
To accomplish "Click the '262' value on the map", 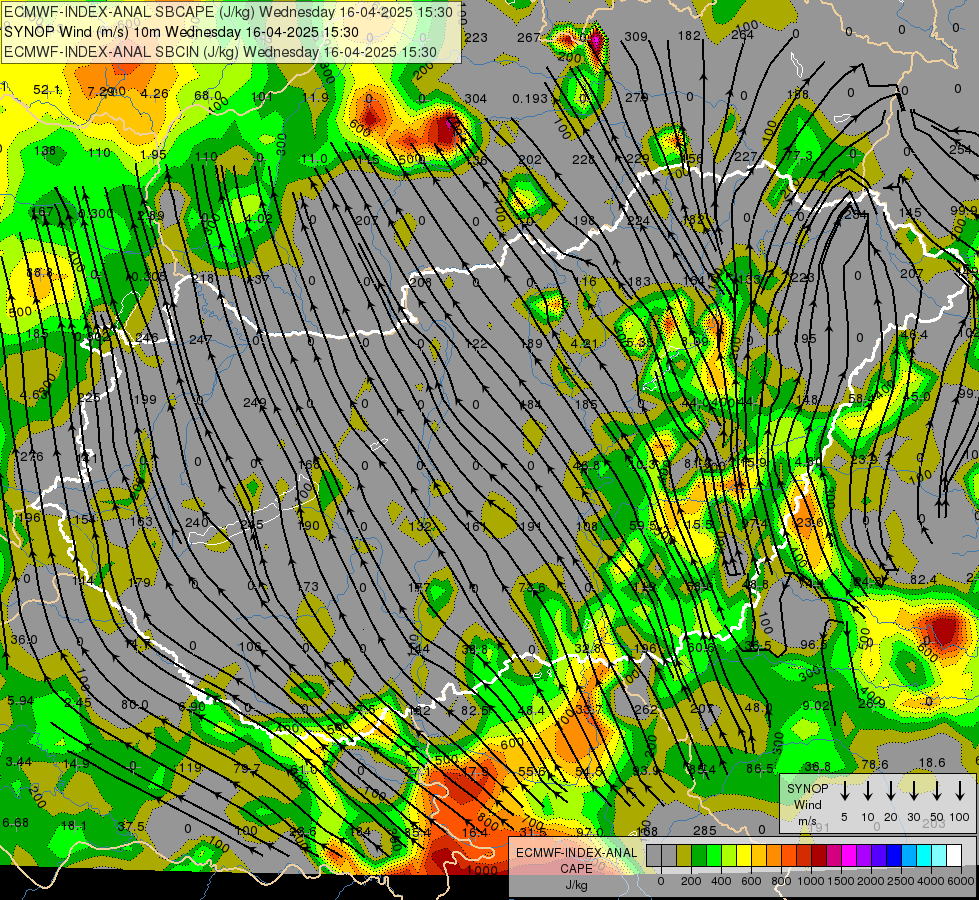I will point(646,710).
